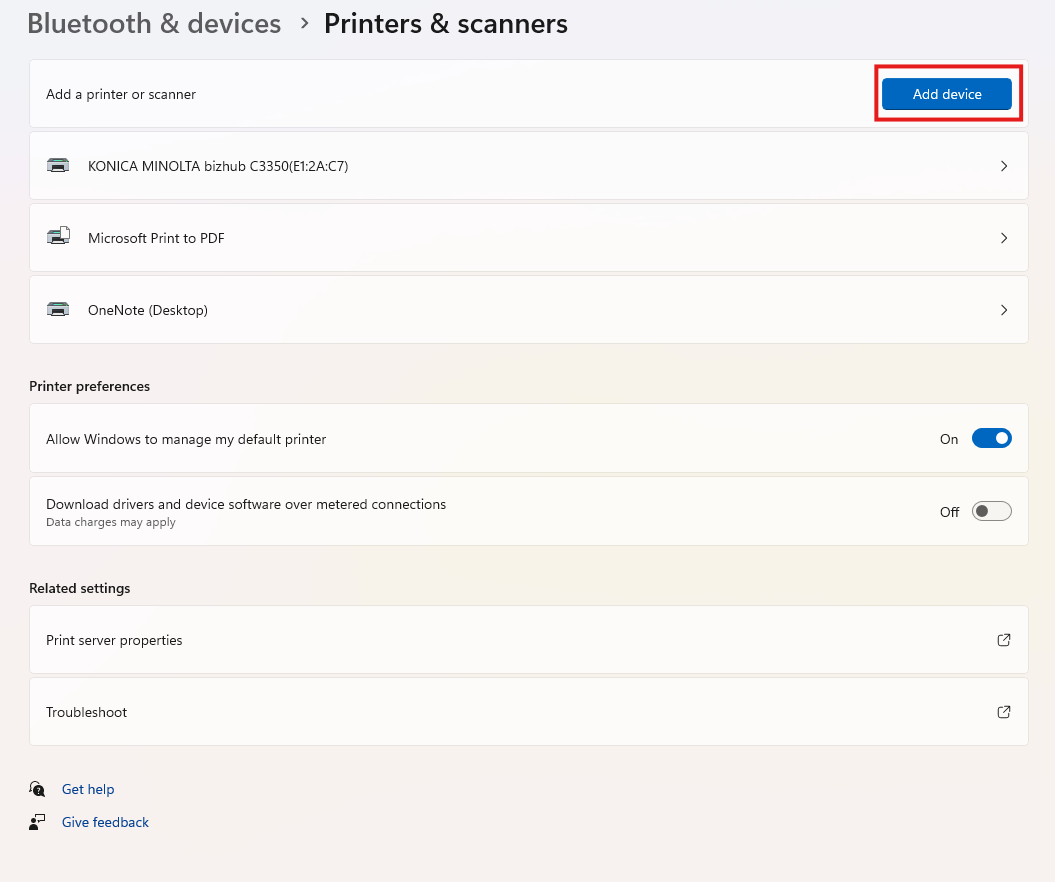The width and height of the screenshot is (1055, 882).
Task: Go back to Bluetooth & devices breadcrumb
Action: (x=154, y=24)
